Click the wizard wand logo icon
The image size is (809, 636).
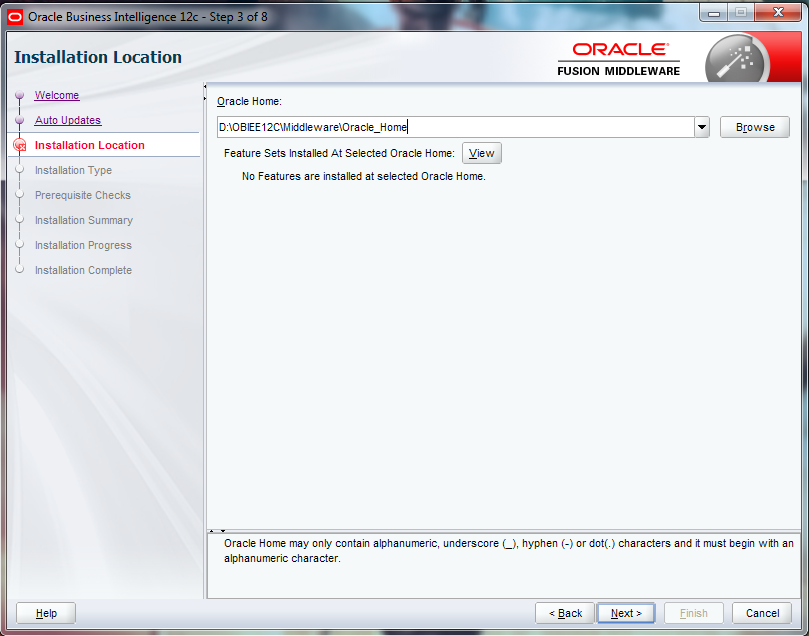(738, 59)
